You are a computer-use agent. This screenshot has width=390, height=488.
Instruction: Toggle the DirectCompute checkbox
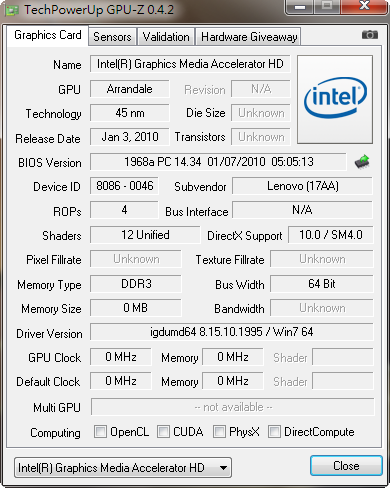click(x=274, y=431)
